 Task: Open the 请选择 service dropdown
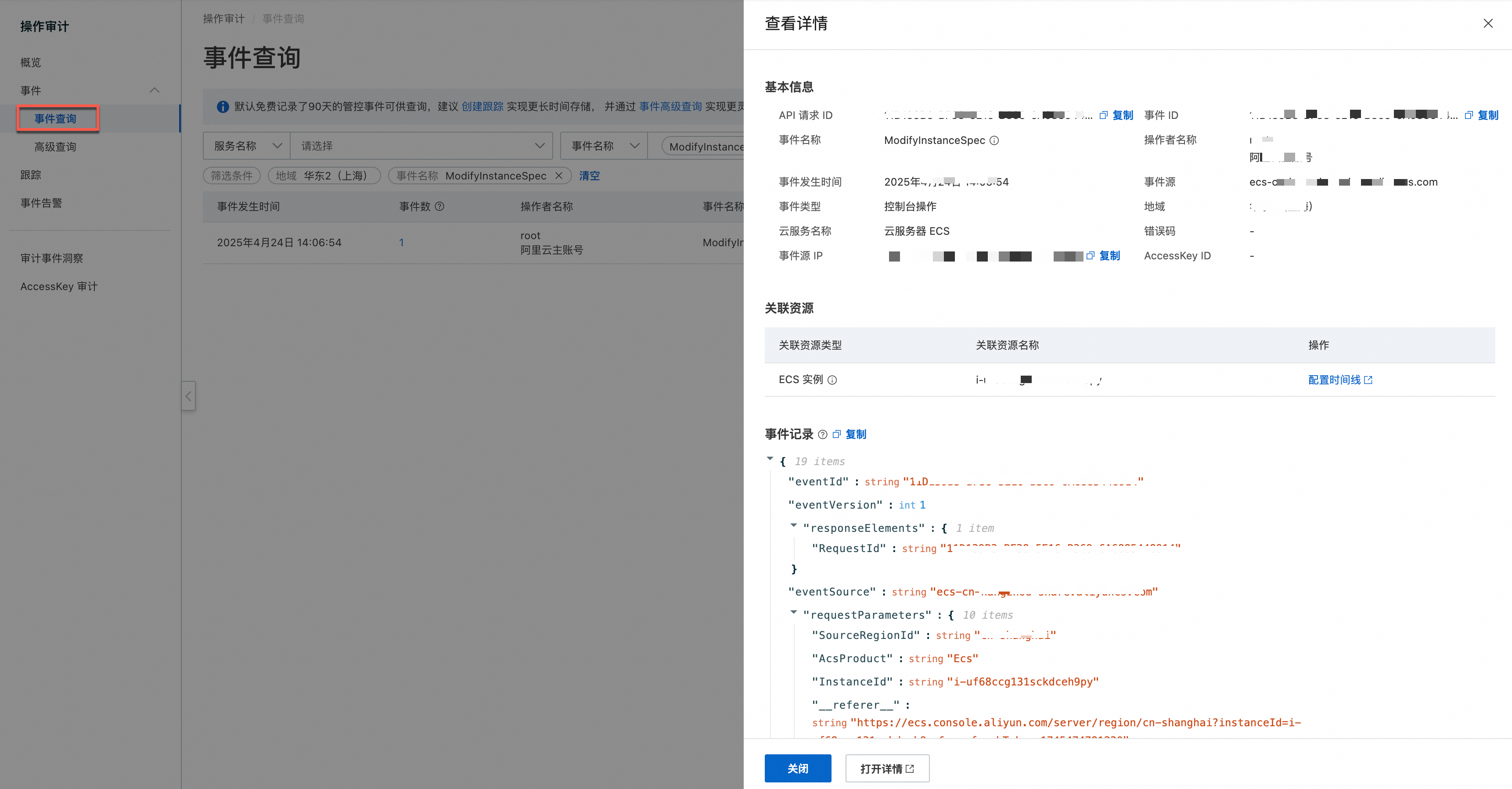(x=421, y=146)
